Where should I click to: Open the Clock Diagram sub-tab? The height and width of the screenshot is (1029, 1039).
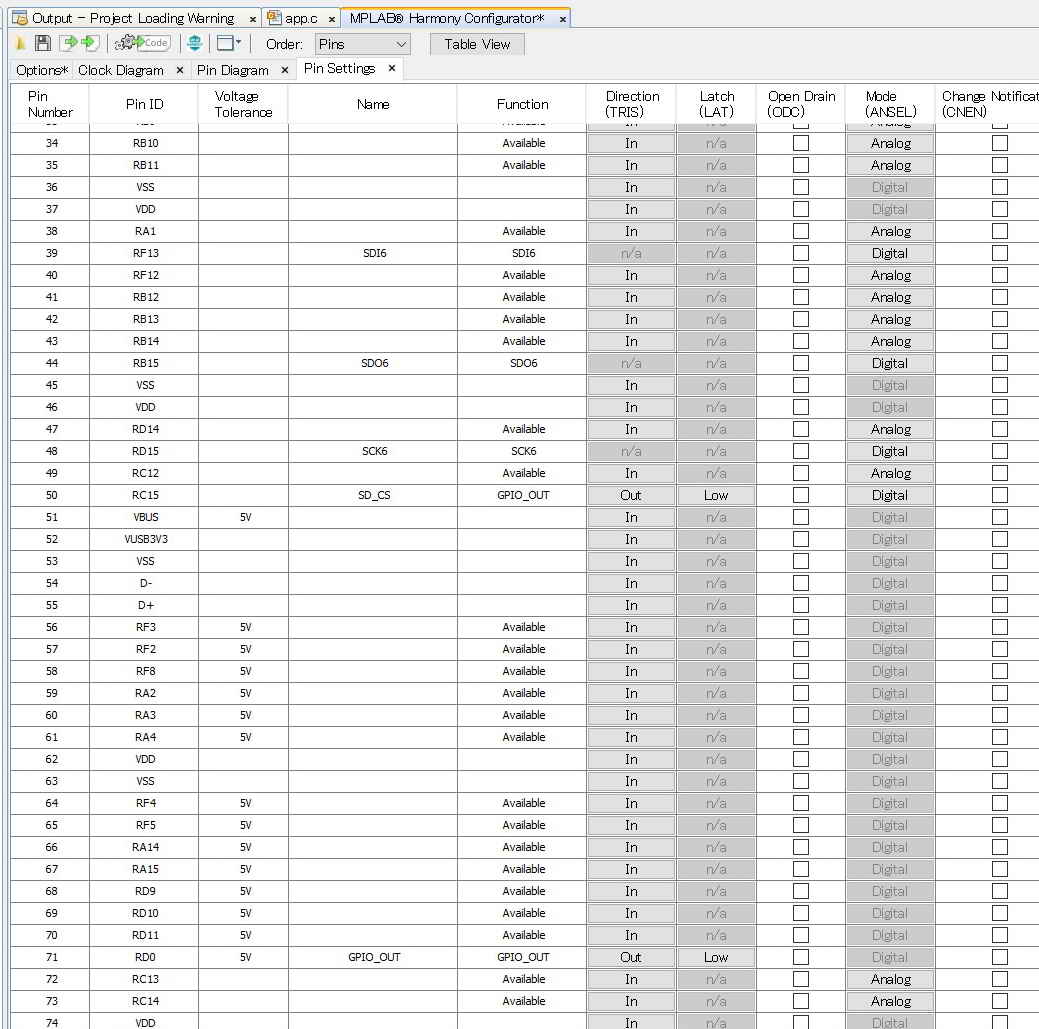pyautogui.click(x=121, y=70)
